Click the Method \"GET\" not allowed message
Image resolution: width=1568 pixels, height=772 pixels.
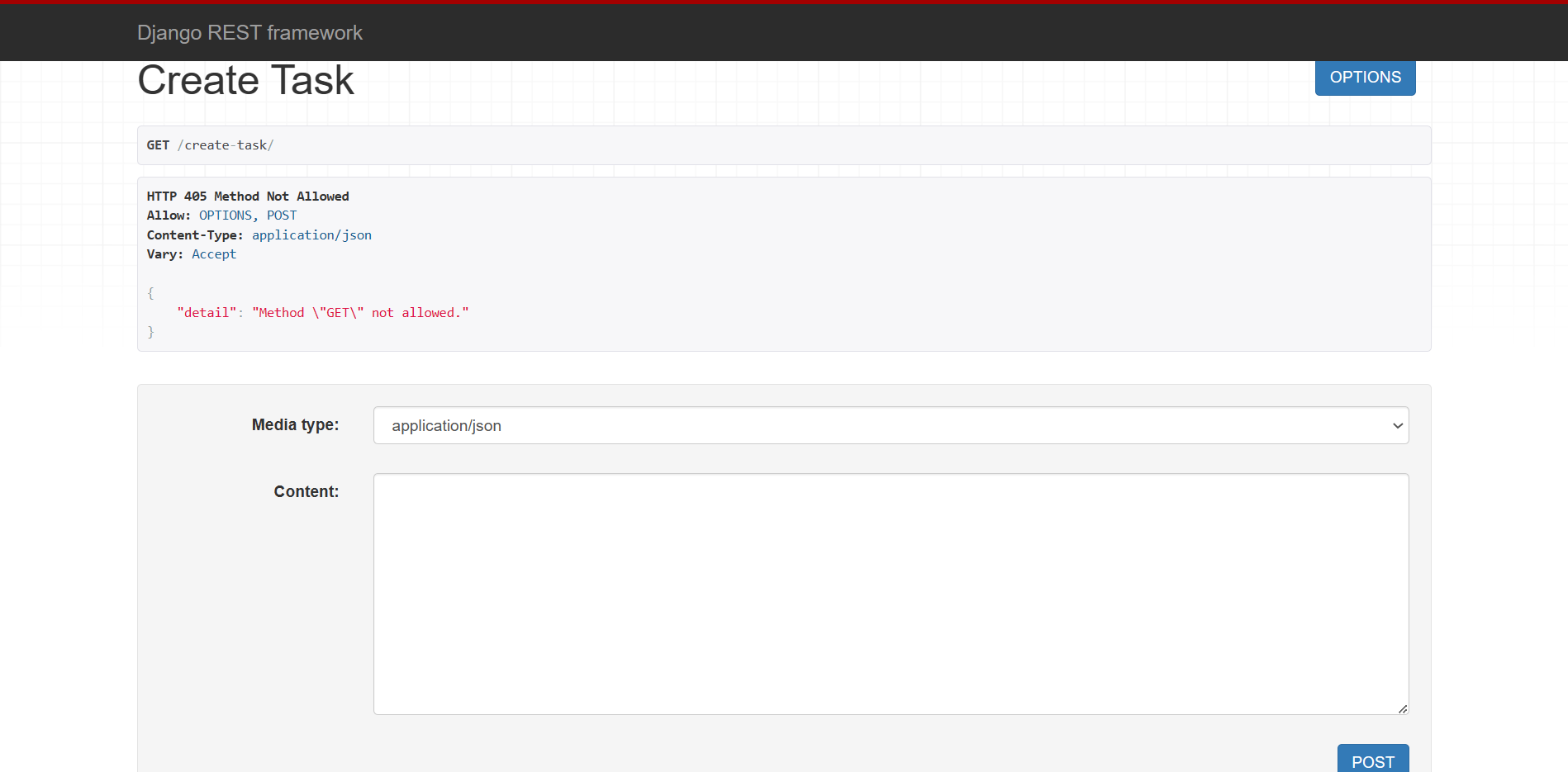pos(359,312)
